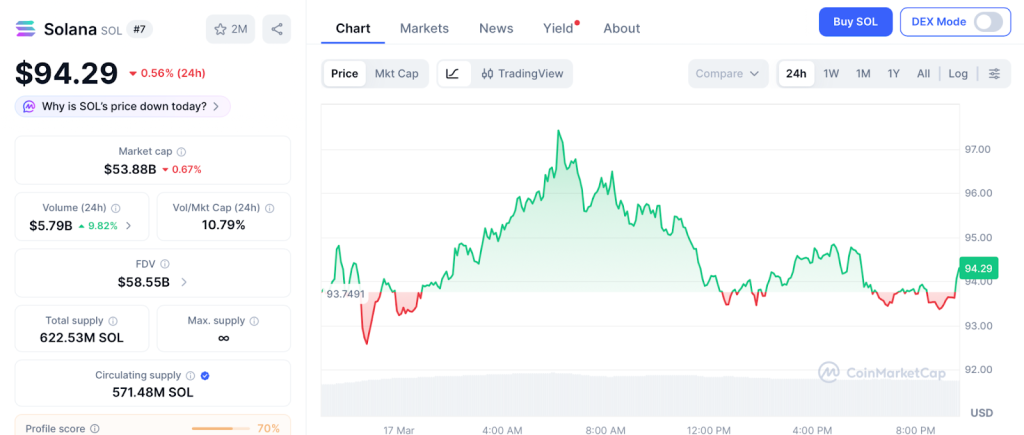Image resolution: width=1024 pixels, height=435 pixels.
Task: Switch chart to Mkt Cap view
Action: (x=396, y=73)
